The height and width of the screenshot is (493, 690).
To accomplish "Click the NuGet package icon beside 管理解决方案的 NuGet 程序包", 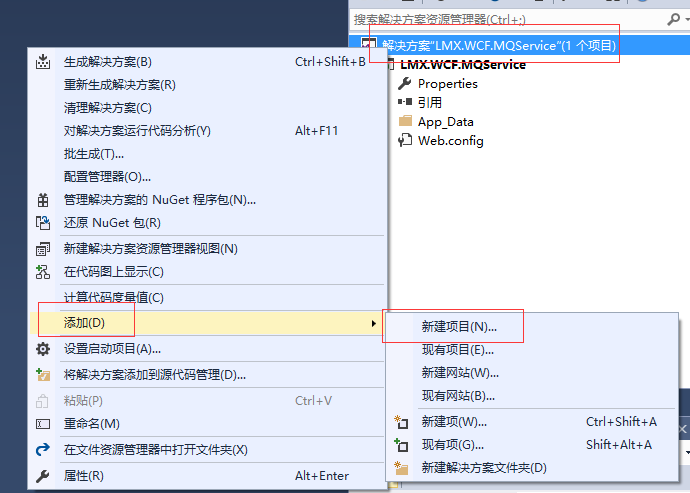I will pyautogui.click(x=43, y=200).
